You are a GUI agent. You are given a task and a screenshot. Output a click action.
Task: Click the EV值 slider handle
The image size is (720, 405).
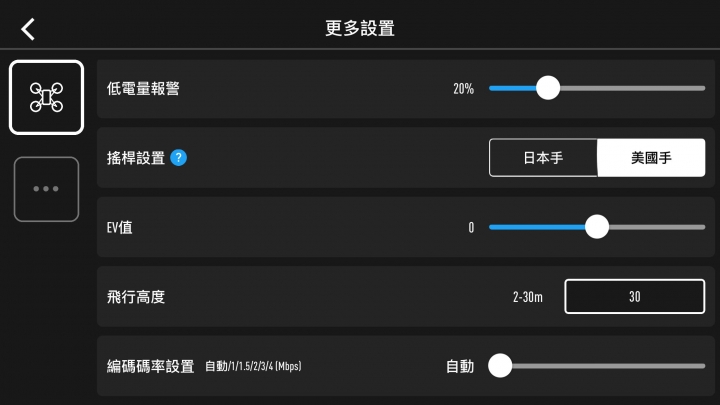pyautogui.click(x=597, y=227)
